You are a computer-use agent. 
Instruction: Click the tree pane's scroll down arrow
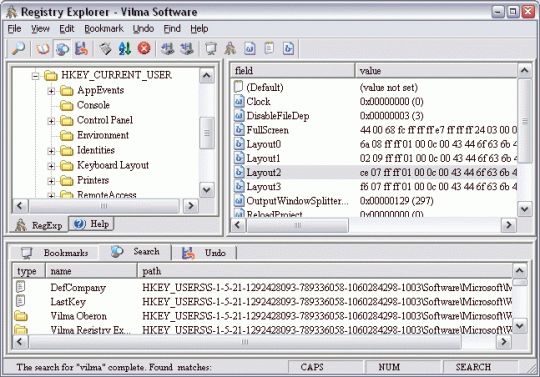pyautogui.click(x=207, y=190)
